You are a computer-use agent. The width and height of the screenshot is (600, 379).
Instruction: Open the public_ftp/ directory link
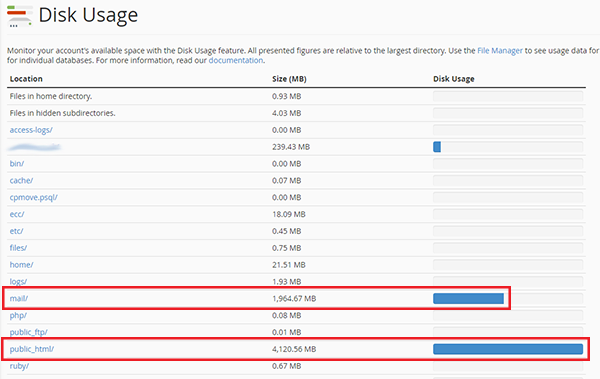click(29, 332)
